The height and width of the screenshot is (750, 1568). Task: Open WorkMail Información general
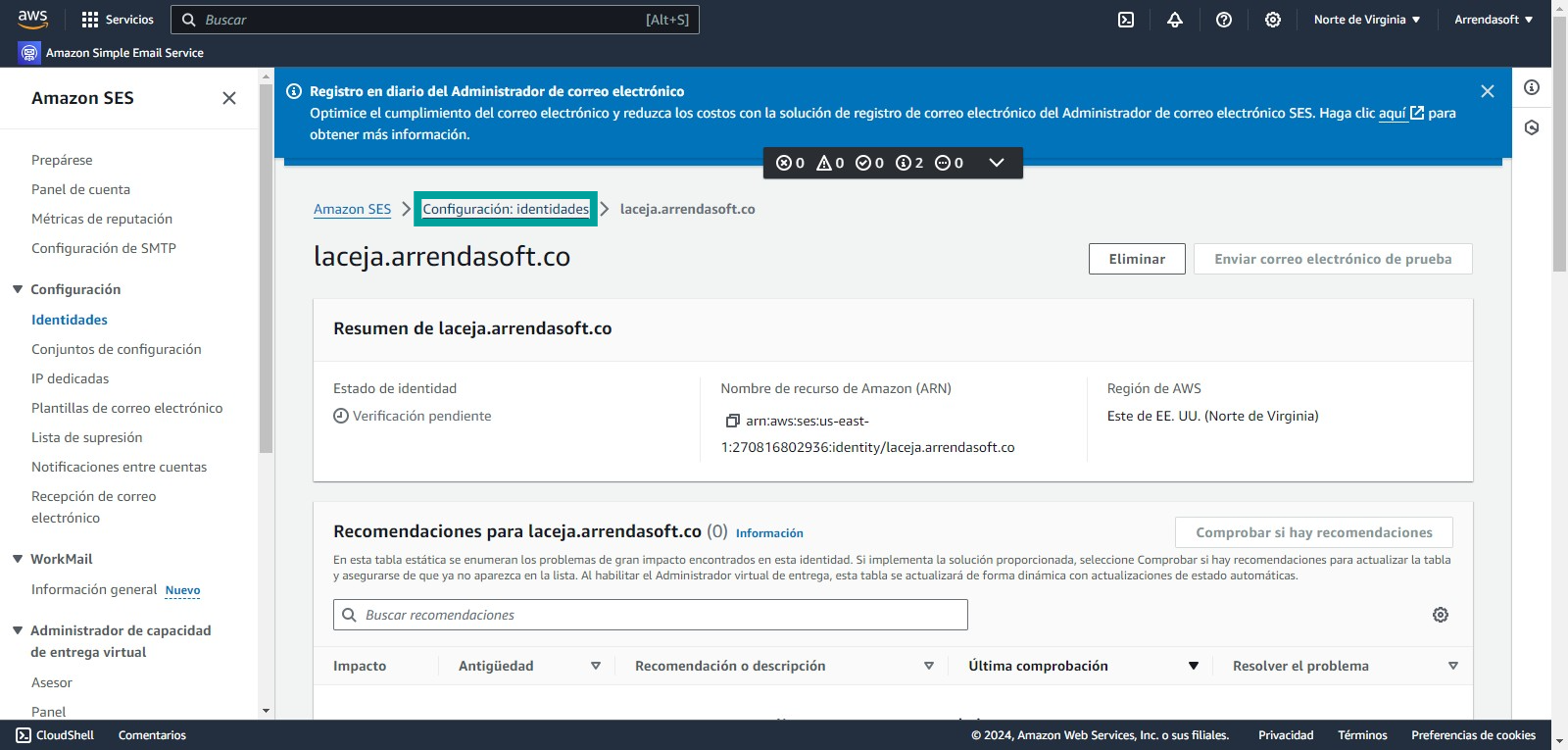[x=94, y=589]
